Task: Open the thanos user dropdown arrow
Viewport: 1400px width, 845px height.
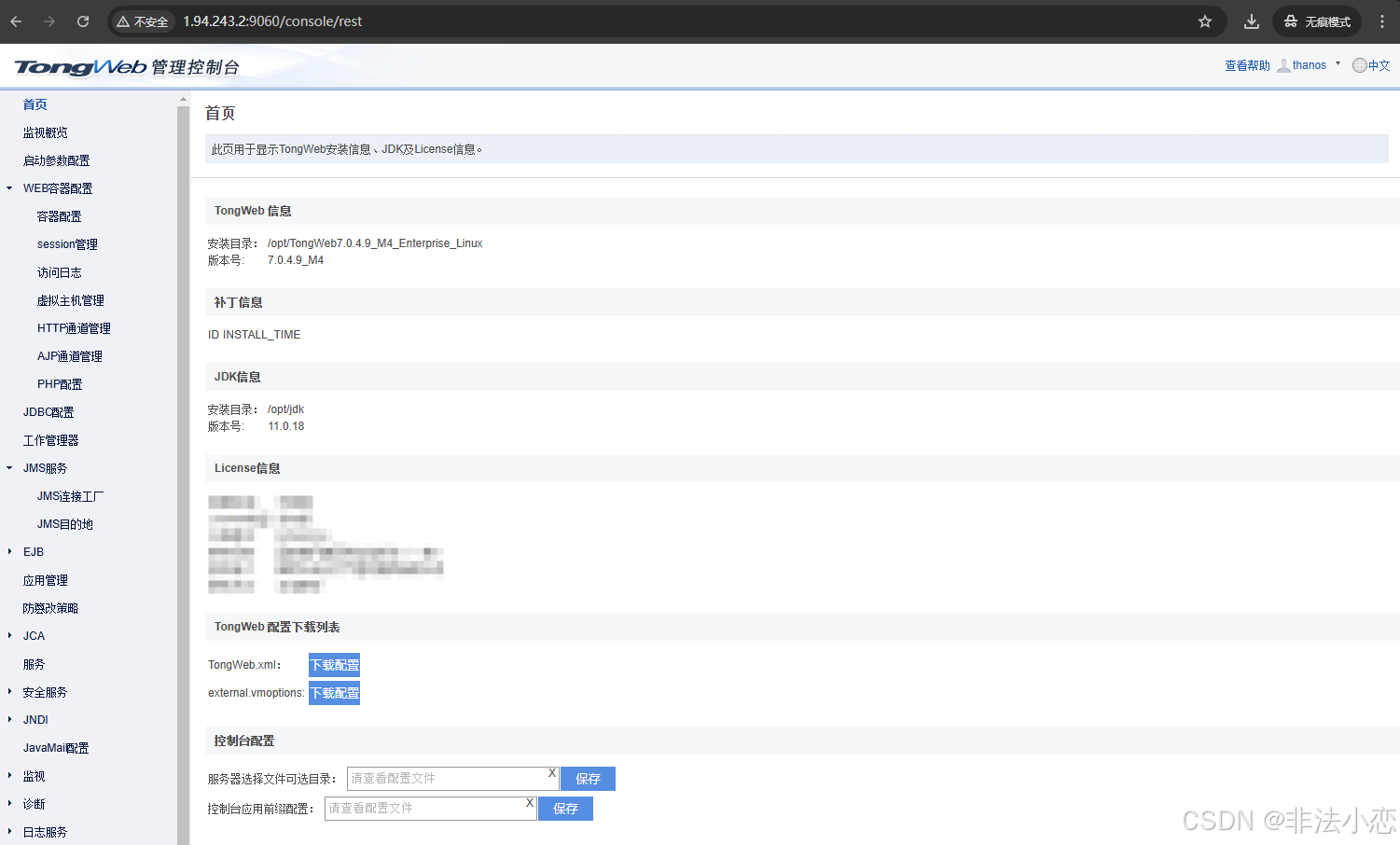Action: [x=1338, y=64]
